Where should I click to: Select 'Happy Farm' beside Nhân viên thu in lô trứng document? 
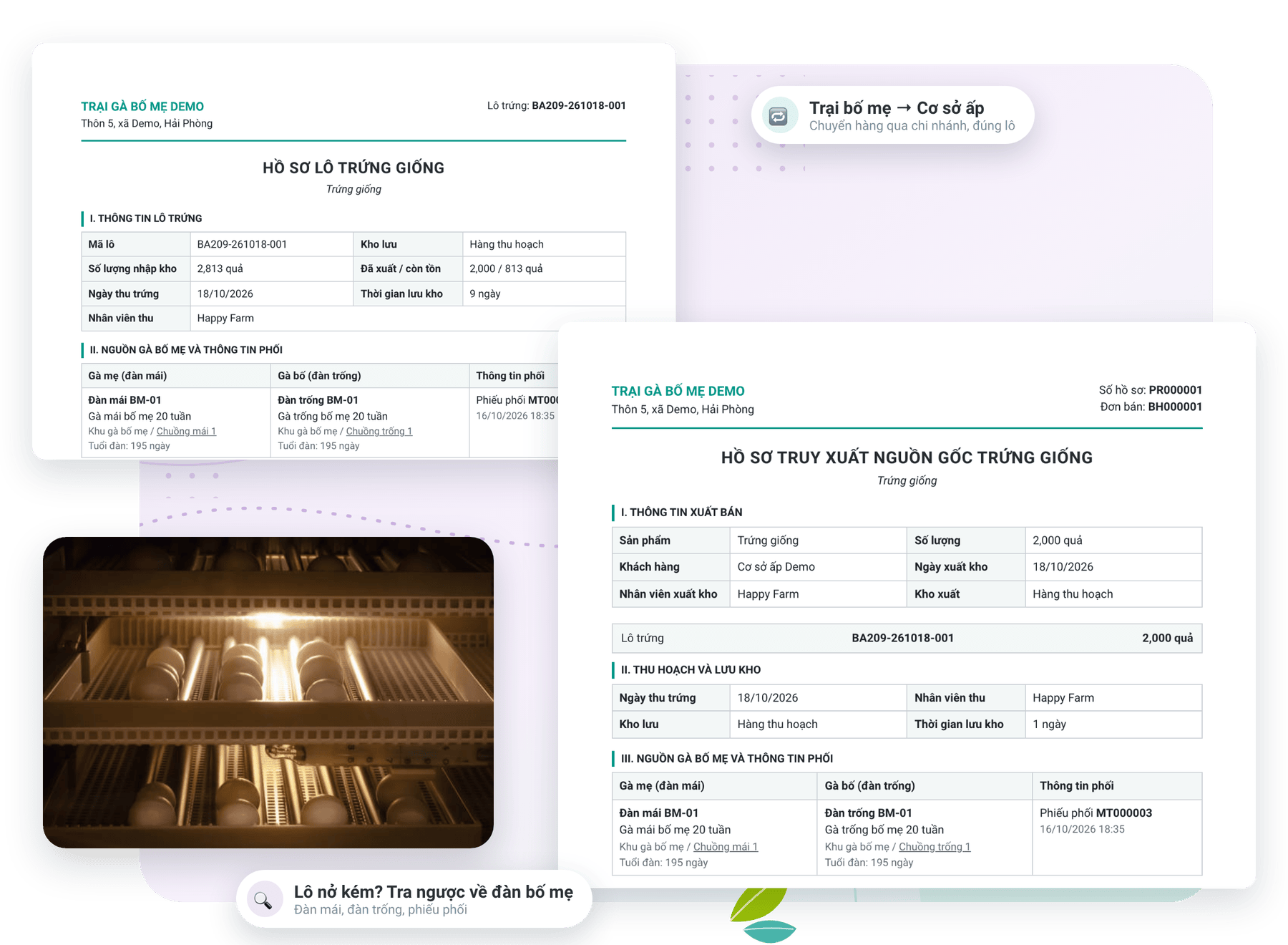click(225, 318)
